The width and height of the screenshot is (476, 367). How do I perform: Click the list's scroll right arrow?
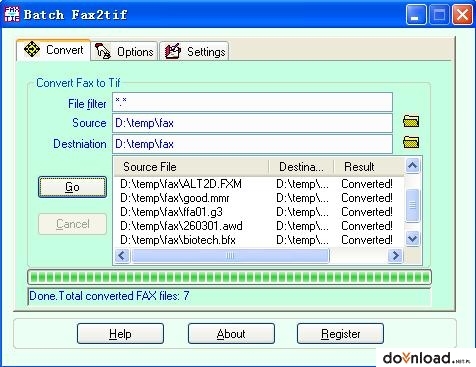(395, 256)
